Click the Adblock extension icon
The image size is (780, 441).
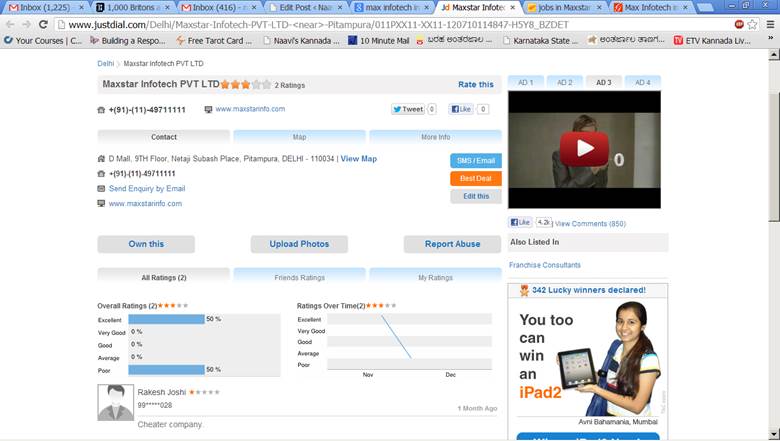tap(739, 24)
